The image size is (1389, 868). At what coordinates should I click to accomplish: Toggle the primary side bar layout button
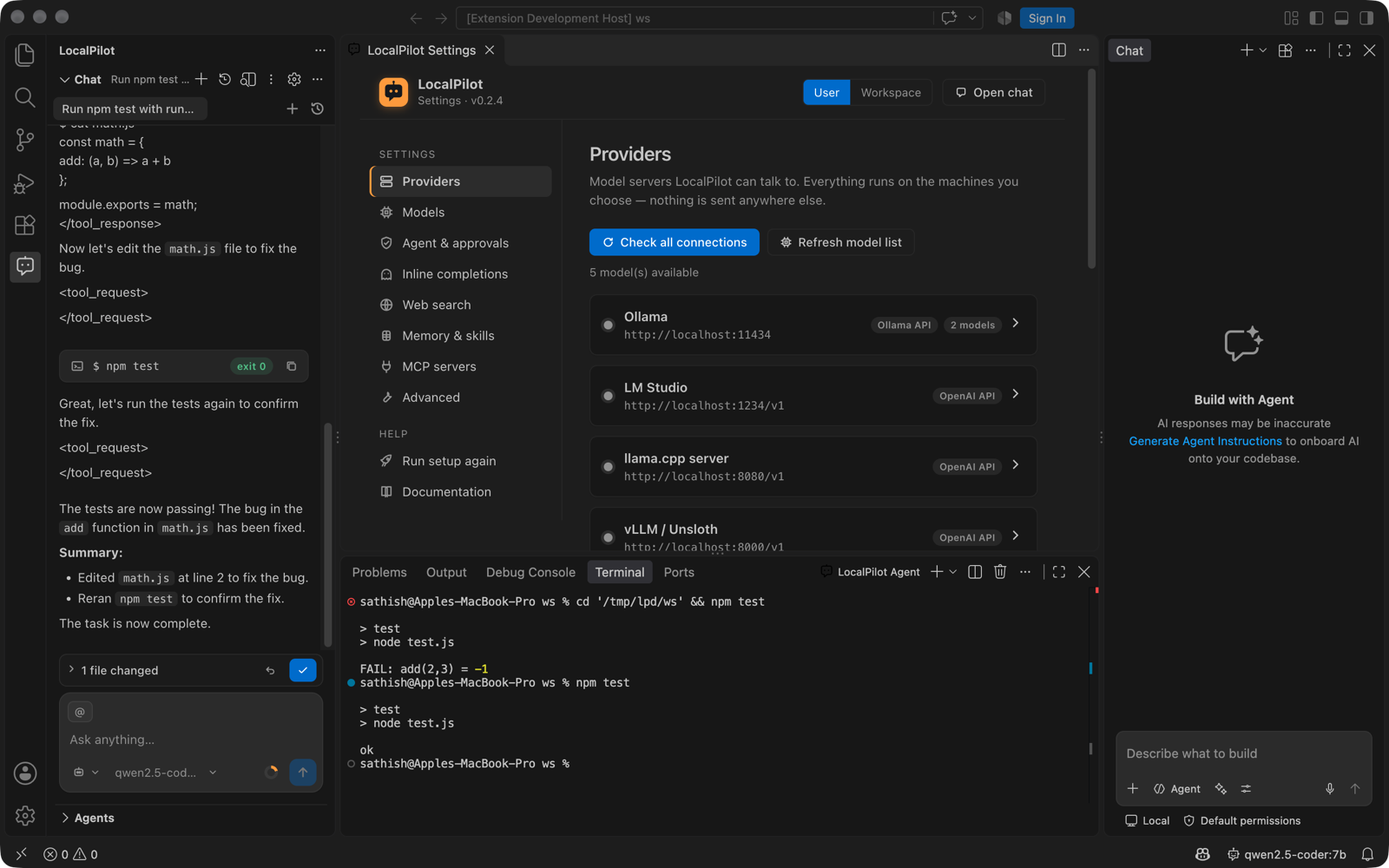tap(1316, 18)
